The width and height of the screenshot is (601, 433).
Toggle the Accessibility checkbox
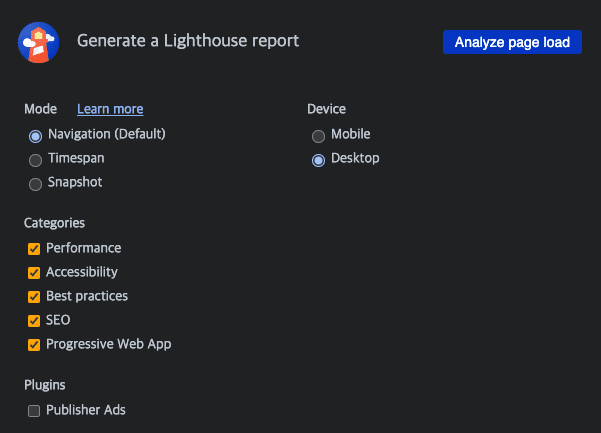[x=34, y=273]
